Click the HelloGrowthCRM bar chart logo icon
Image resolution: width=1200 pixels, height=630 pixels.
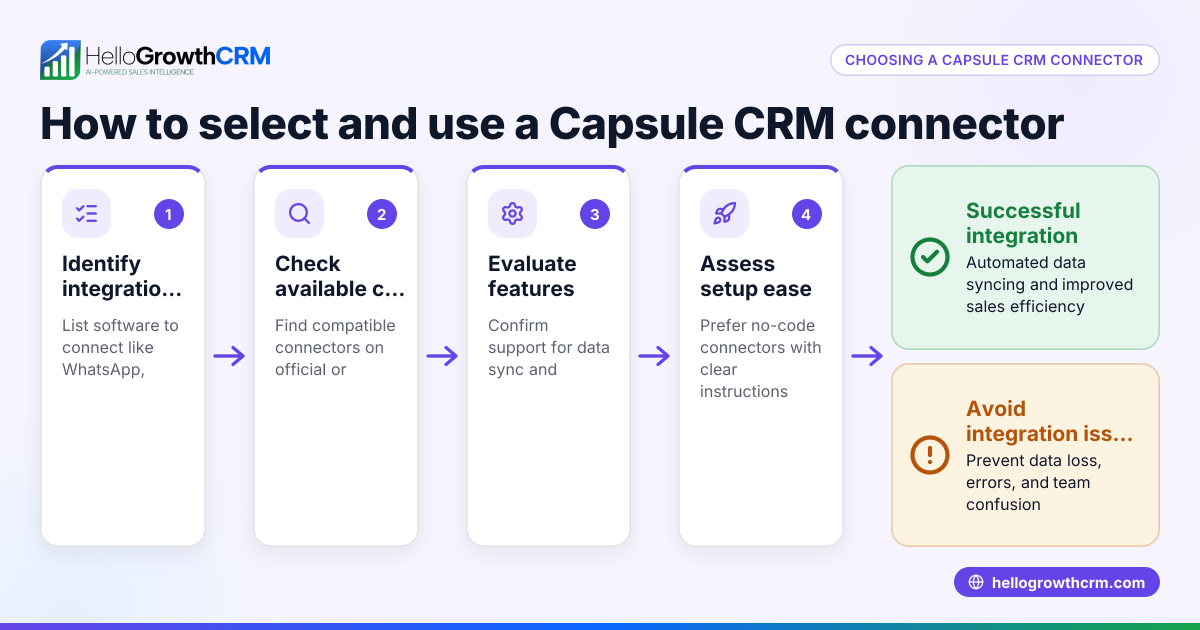(60, 60)
